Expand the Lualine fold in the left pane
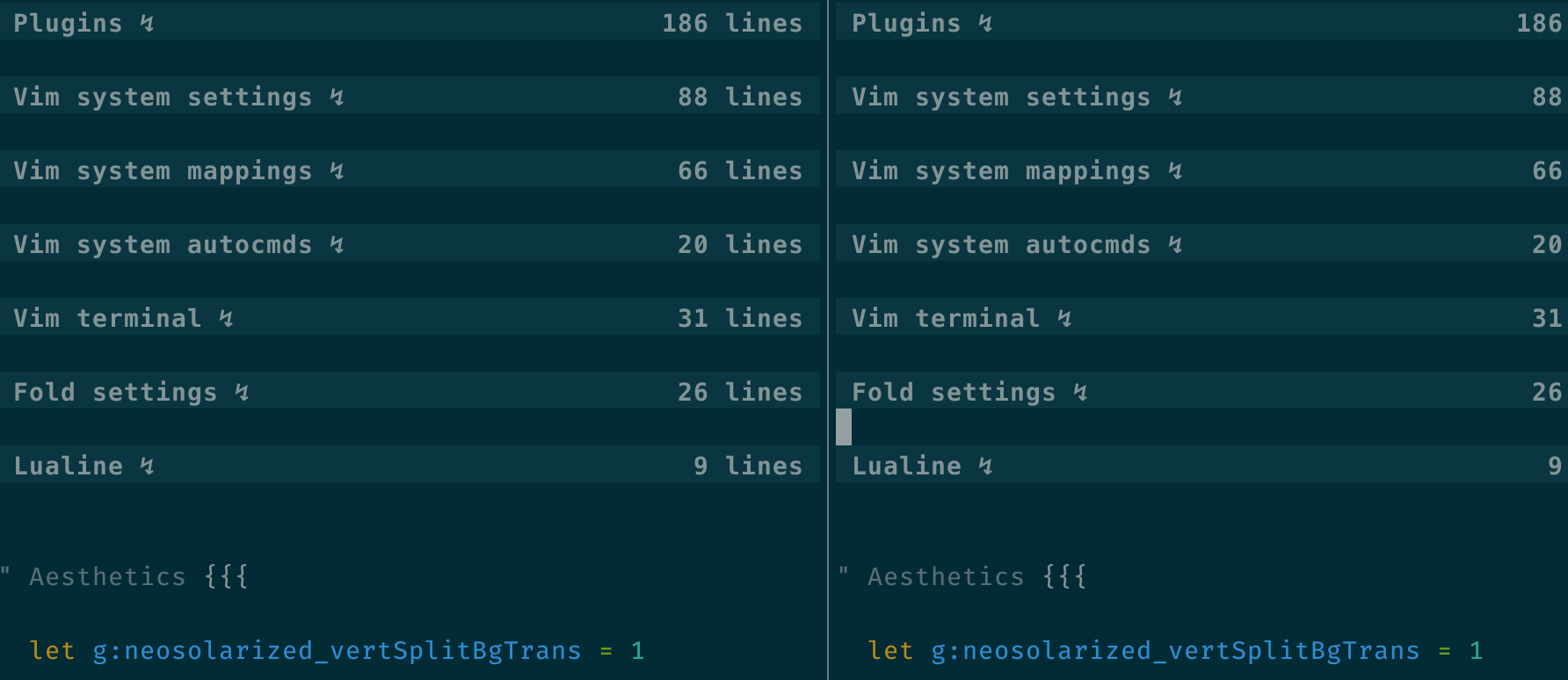The height and width of the screenshot is (680, 1568). click(x=68, y=467)
